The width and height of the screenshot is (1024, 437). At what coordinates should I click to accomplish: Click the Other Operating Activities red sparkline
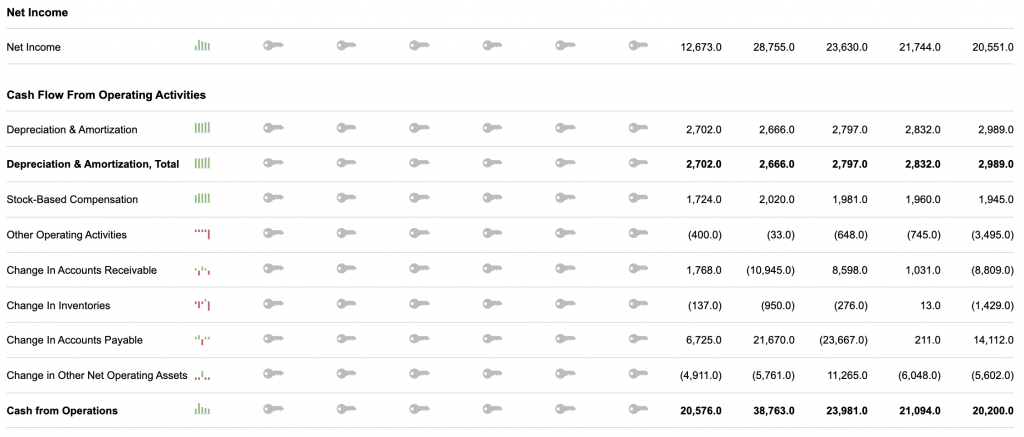[x=202, y=234]
